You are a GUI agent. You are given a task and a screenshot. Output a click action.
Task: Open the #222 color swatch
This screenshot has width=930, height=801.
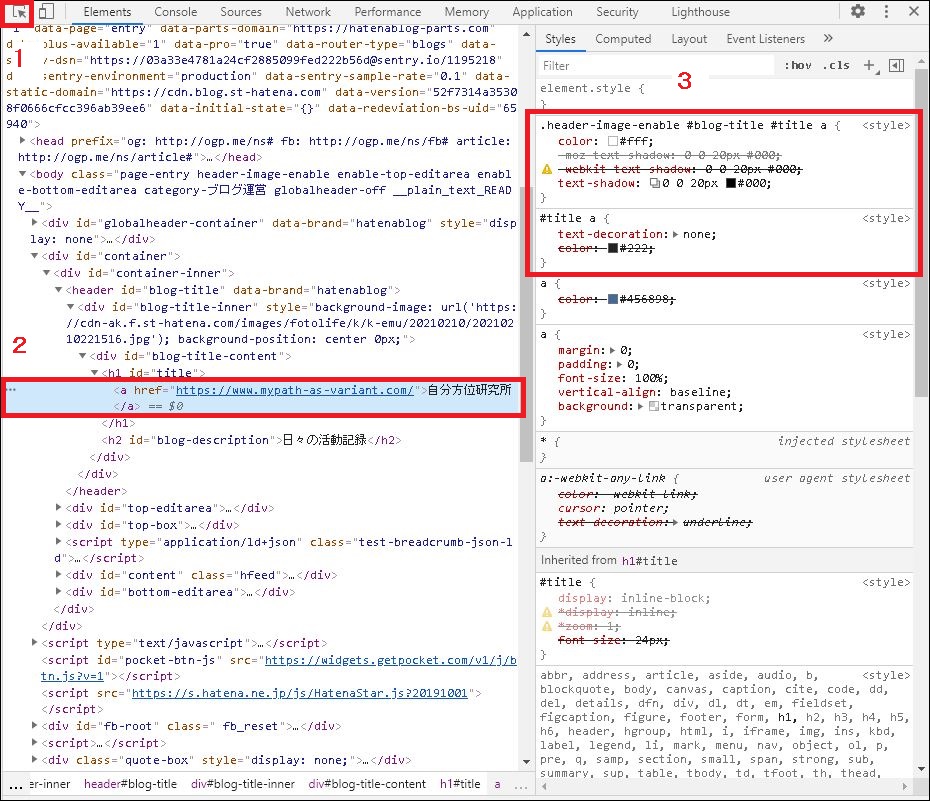[613, 248]
